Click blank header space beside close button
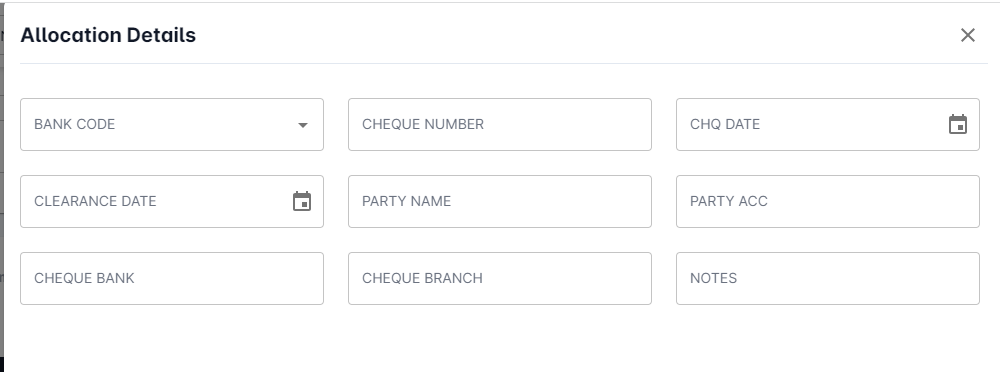 tap(574, 35)
